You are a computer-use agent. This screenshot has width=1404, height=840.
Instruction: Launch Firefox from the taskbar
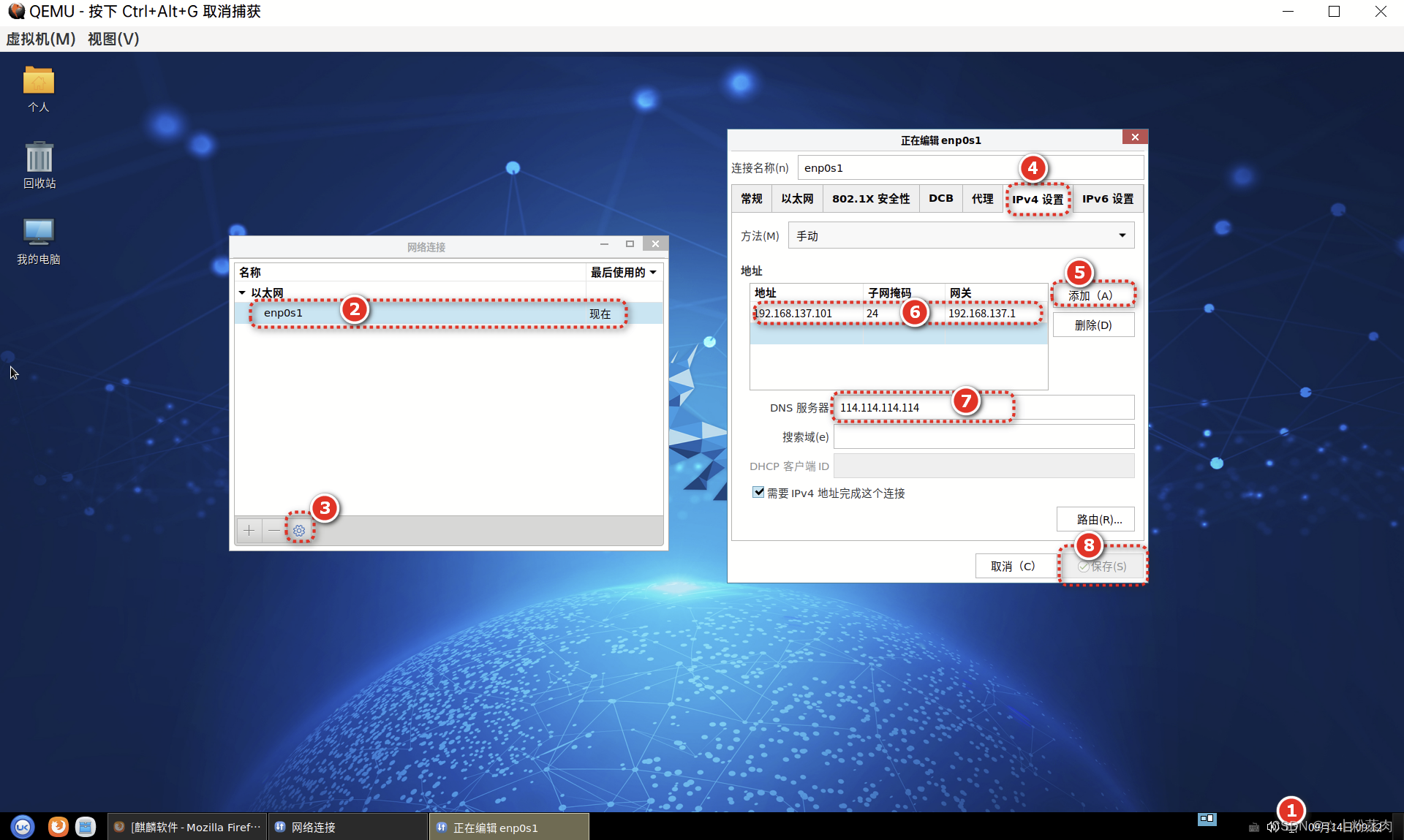[x=58, y=827]
